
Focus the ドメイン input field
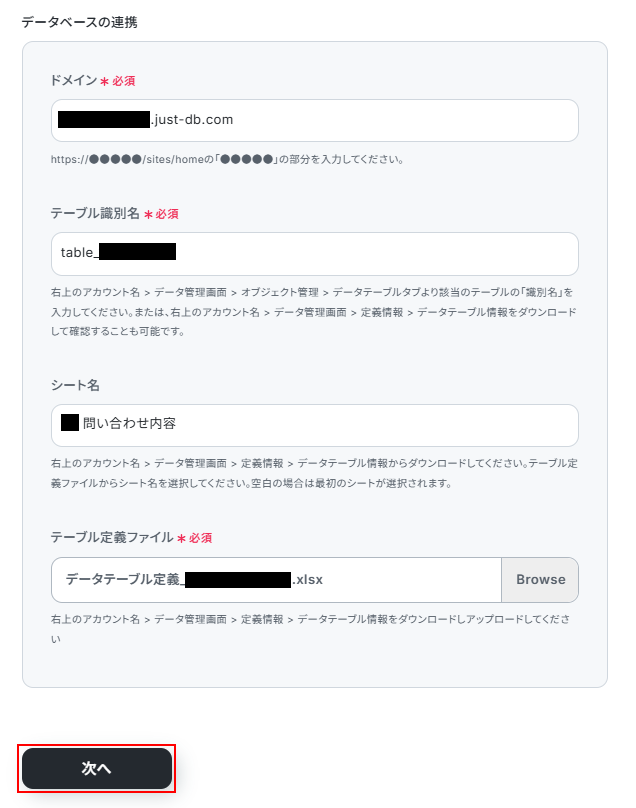[400, 120]
